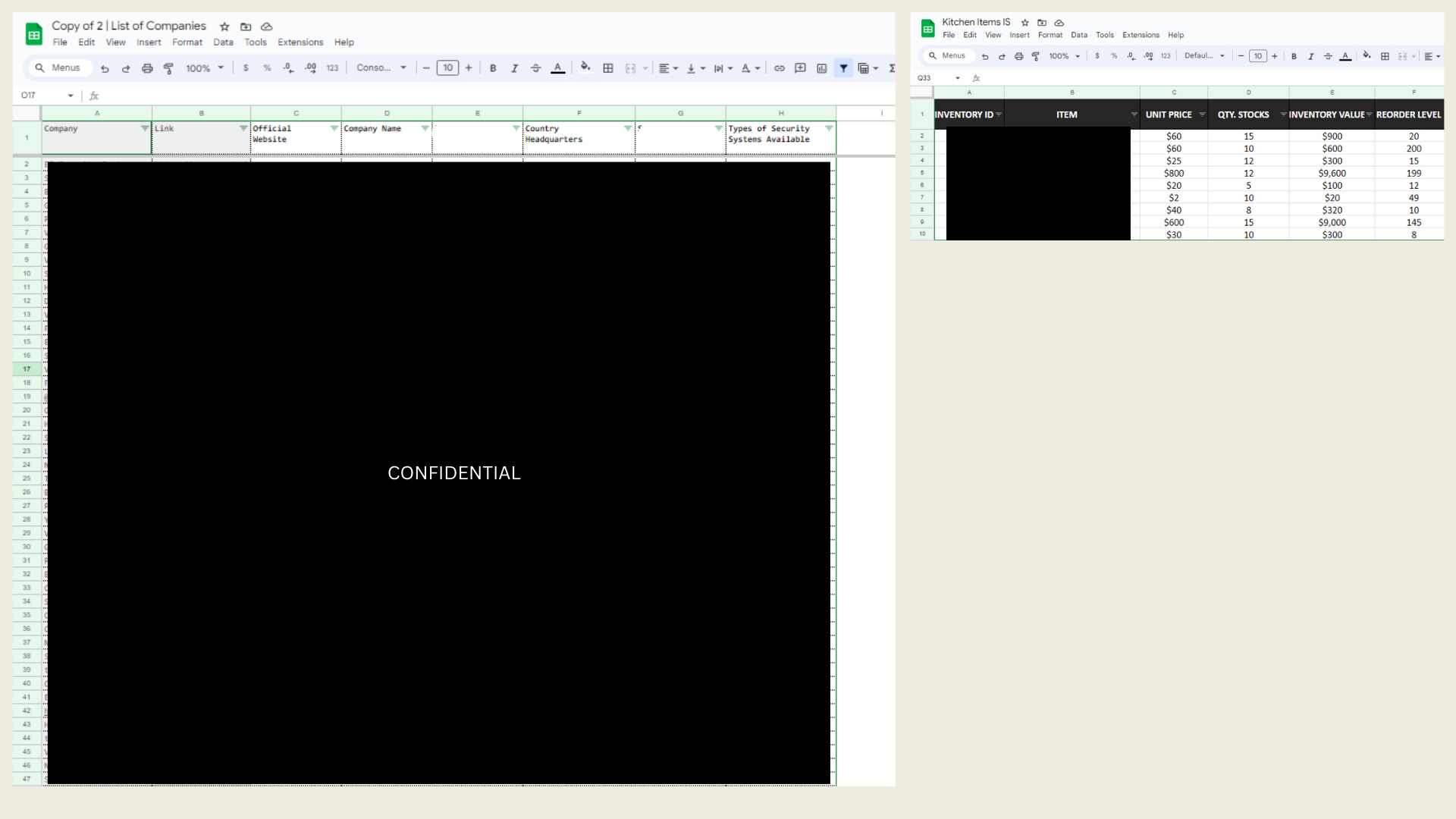Format as percent in List of Companies
The image size is (1456, 819).
tap(267, 68)
